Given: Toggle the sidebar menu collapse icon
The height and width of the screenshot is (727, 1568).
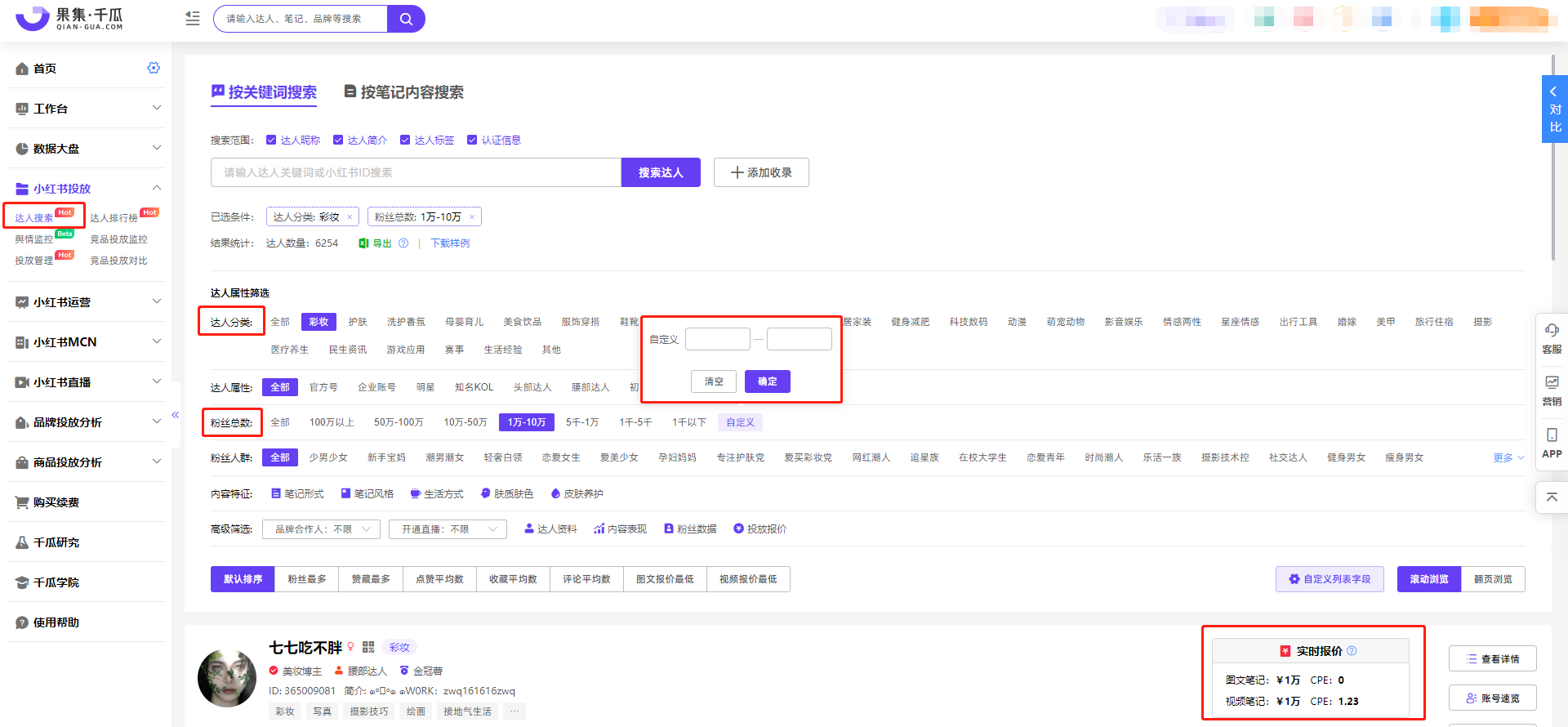Looking at the screenshot, I should 193,19.
